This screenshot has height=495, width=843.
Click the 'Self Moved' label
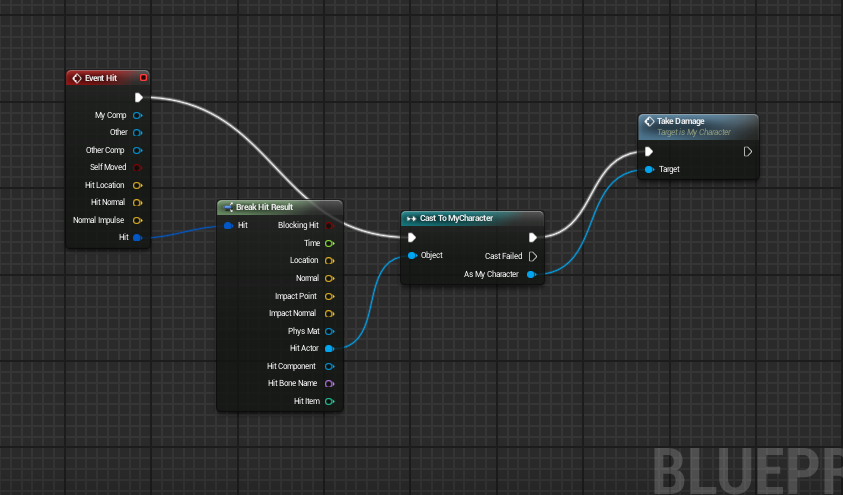[x=108, y=167]
